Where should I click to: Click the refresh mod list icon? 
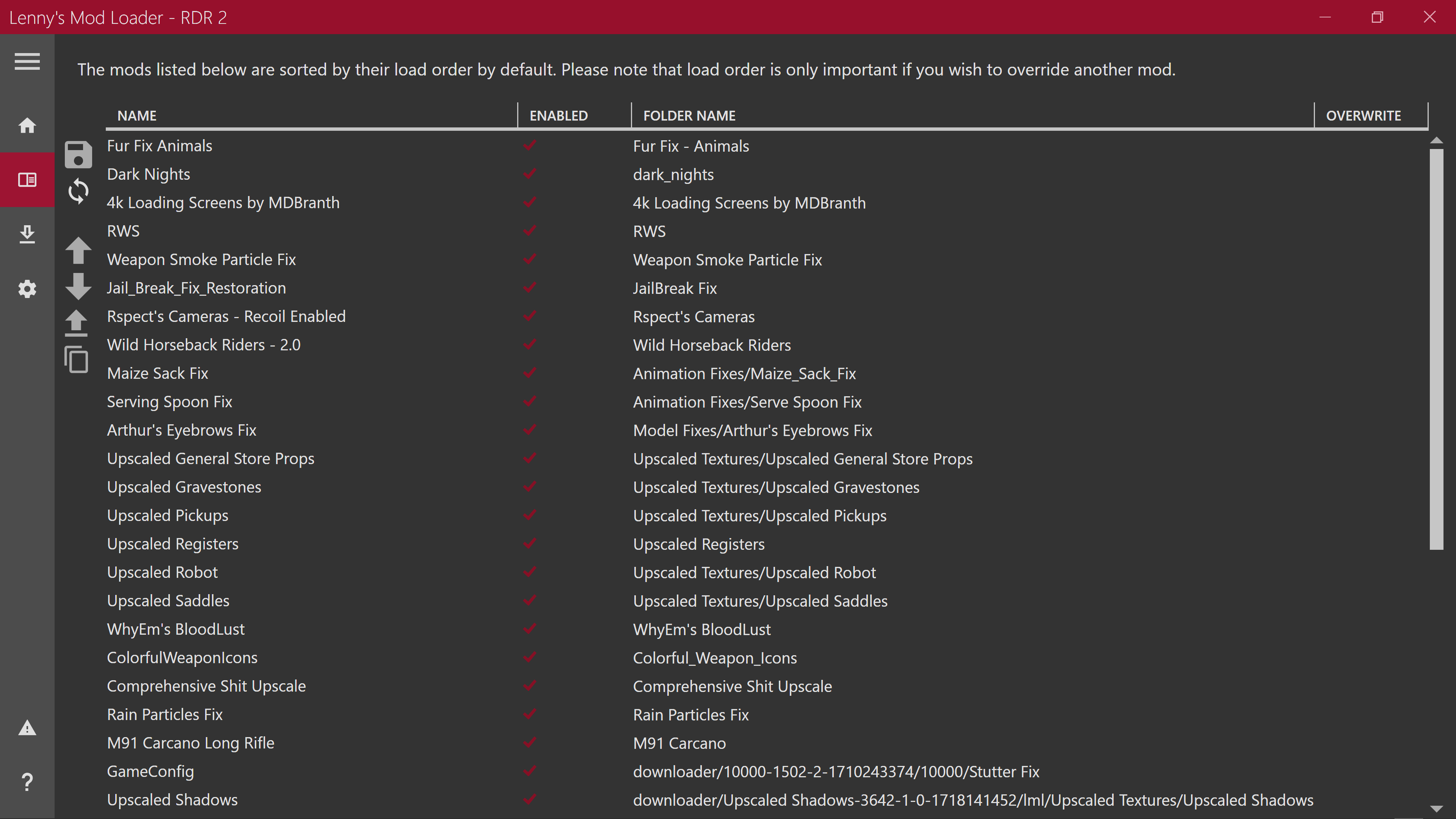coord(78,191)
